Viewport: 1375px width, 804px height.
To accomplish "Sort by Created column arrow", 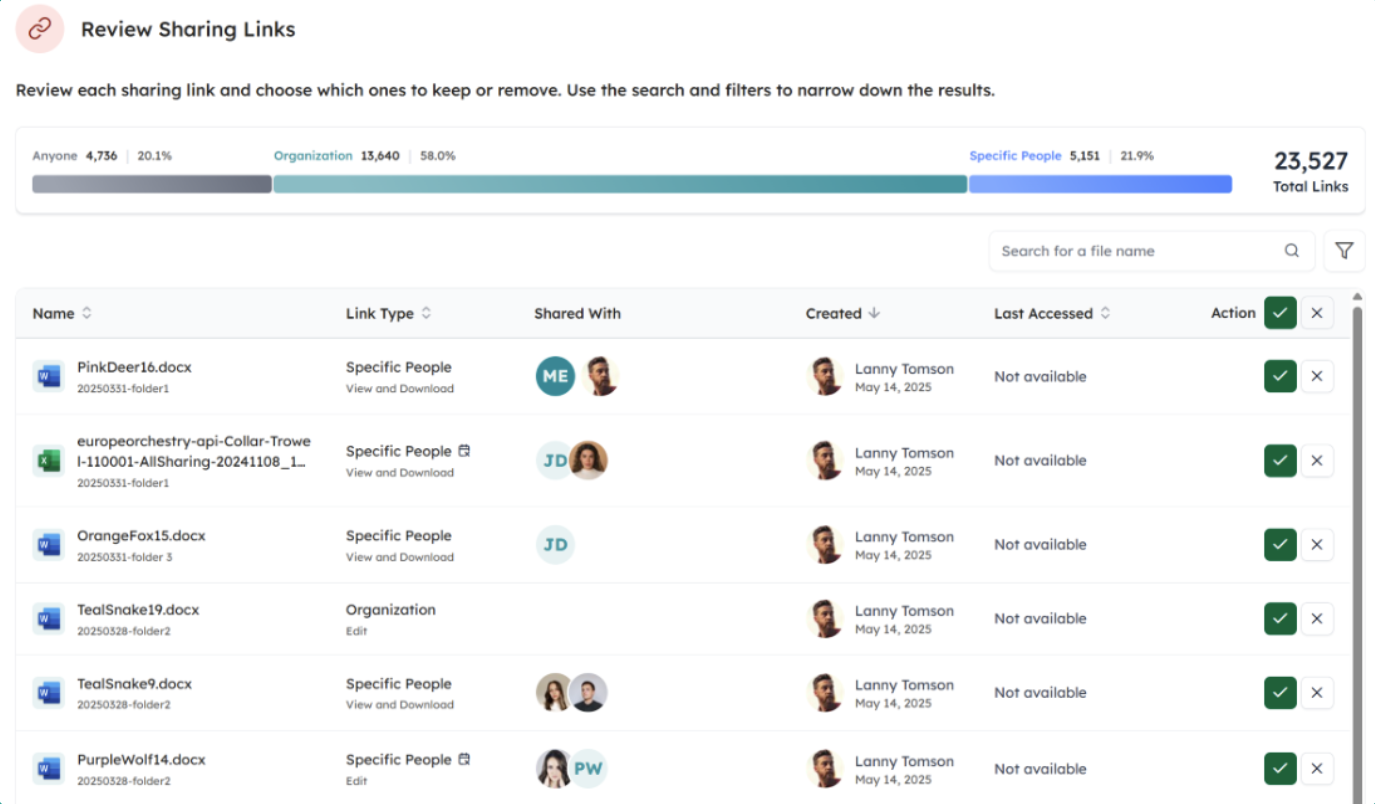I will point(875,313).
